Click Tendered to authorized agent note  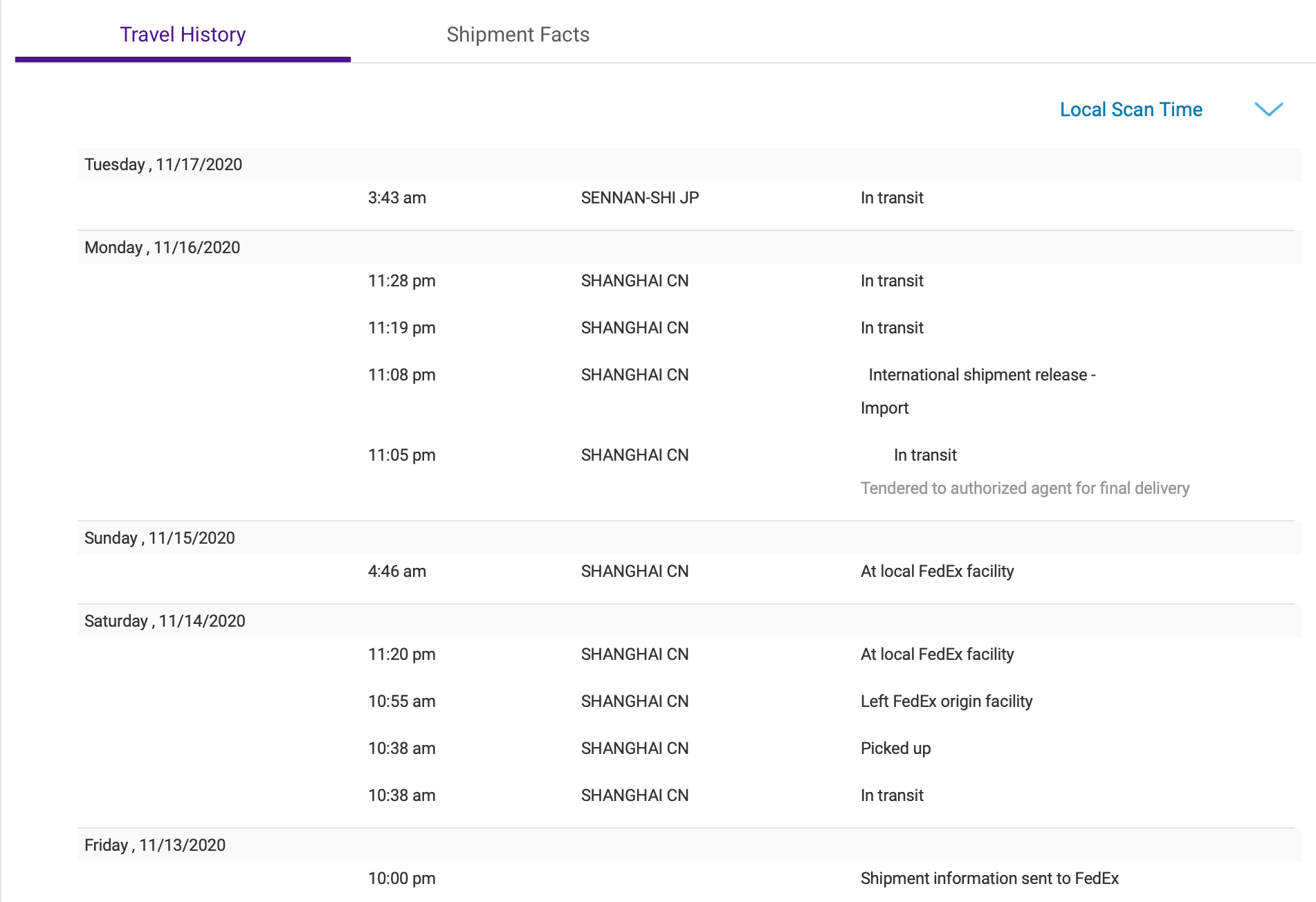tap(1025, 488)
